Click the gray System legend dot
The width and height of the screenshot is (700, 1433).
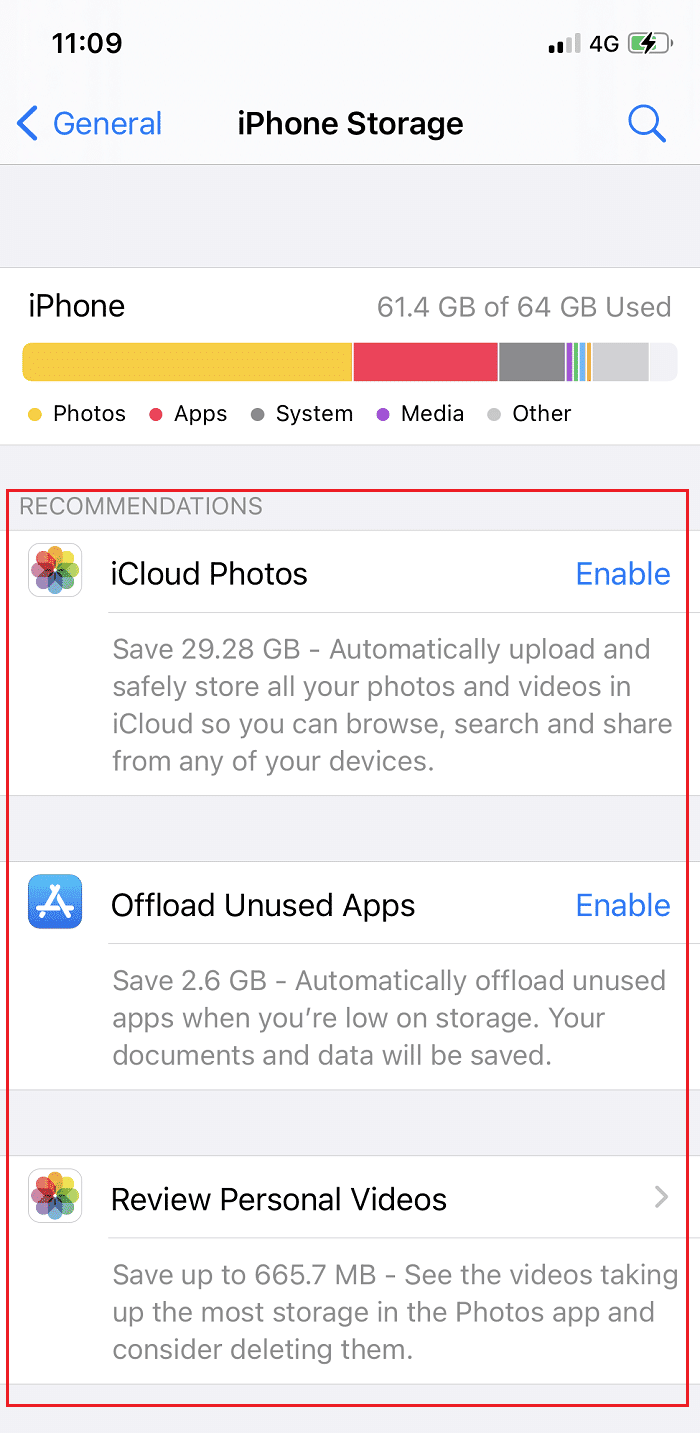click(x=258, y=413)
